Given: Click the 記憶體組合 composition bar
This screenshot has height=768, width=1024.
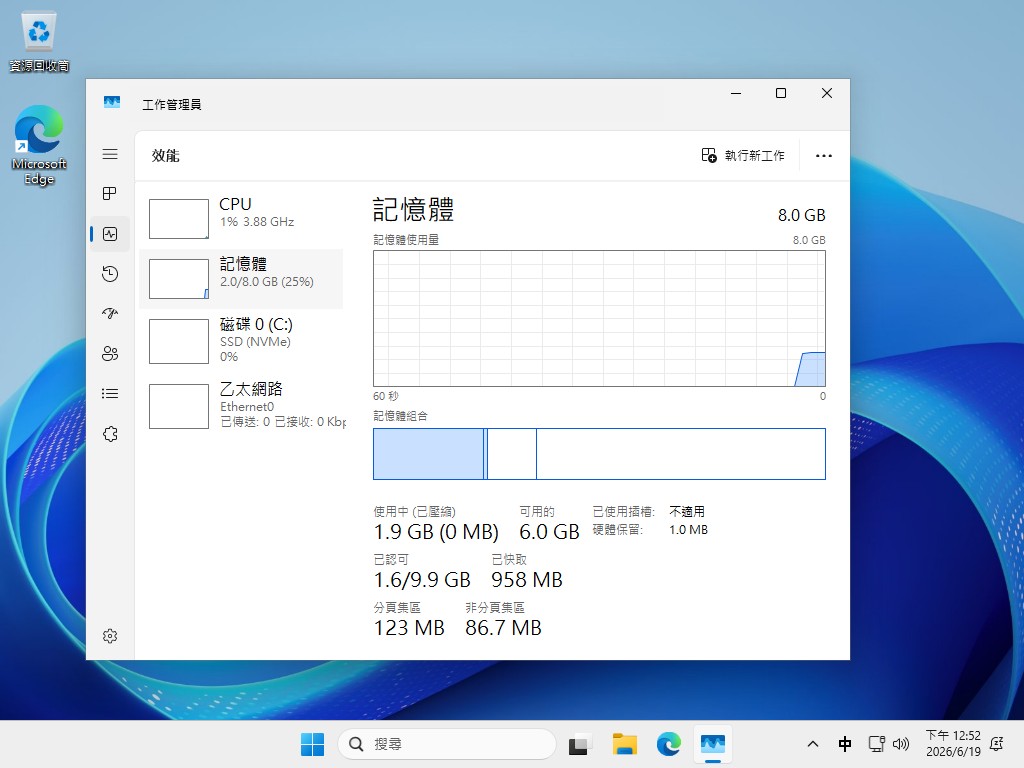Looking at the screenshot, I should (x=599, y=454).
